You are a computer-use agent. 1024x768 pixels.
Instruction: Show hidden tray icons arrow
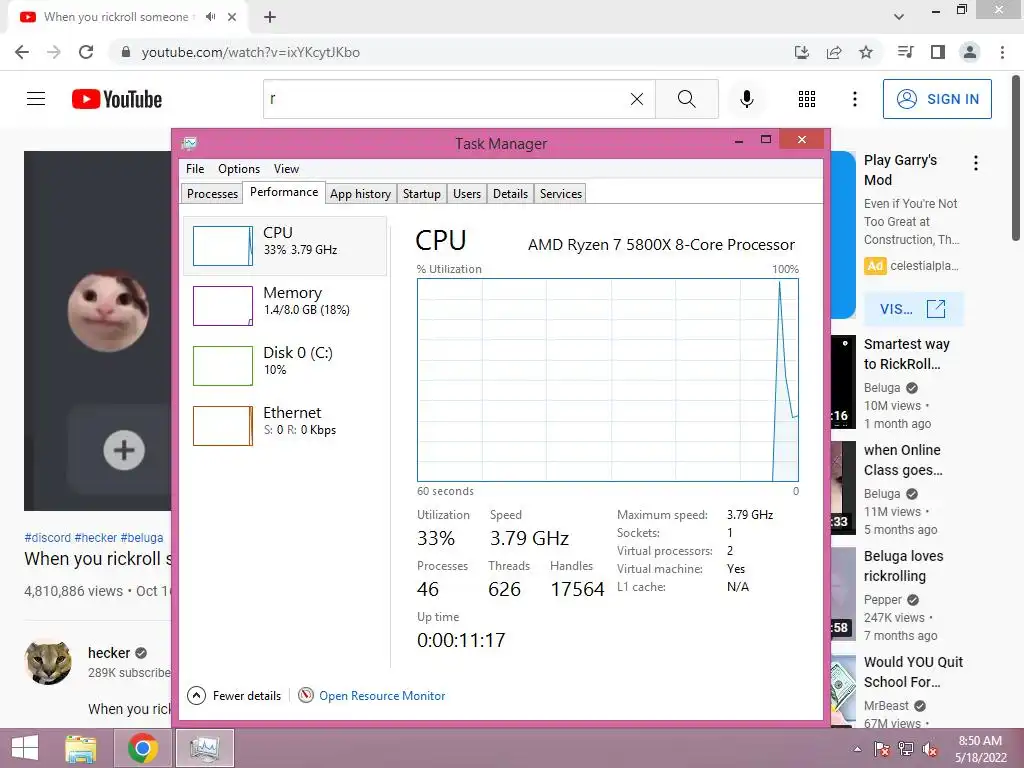click(x=857, y=749)
